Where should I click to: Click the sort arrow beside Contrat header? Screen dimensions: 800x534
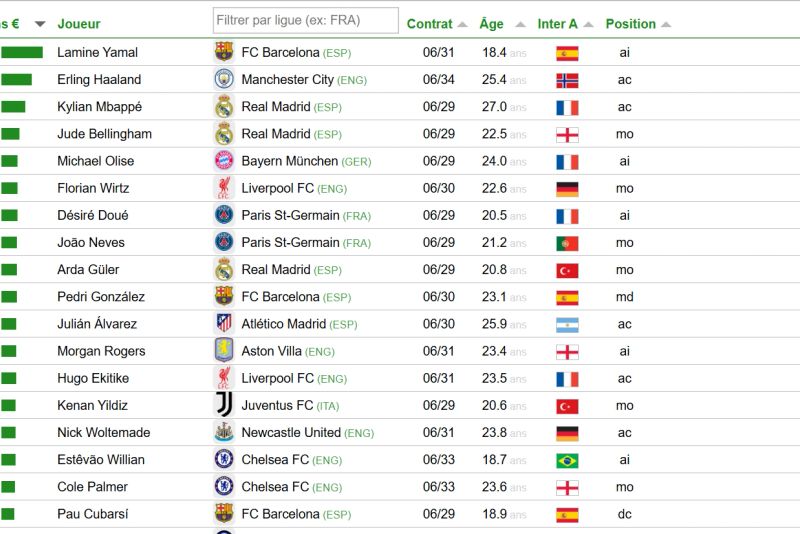click(x=462, y=24)
